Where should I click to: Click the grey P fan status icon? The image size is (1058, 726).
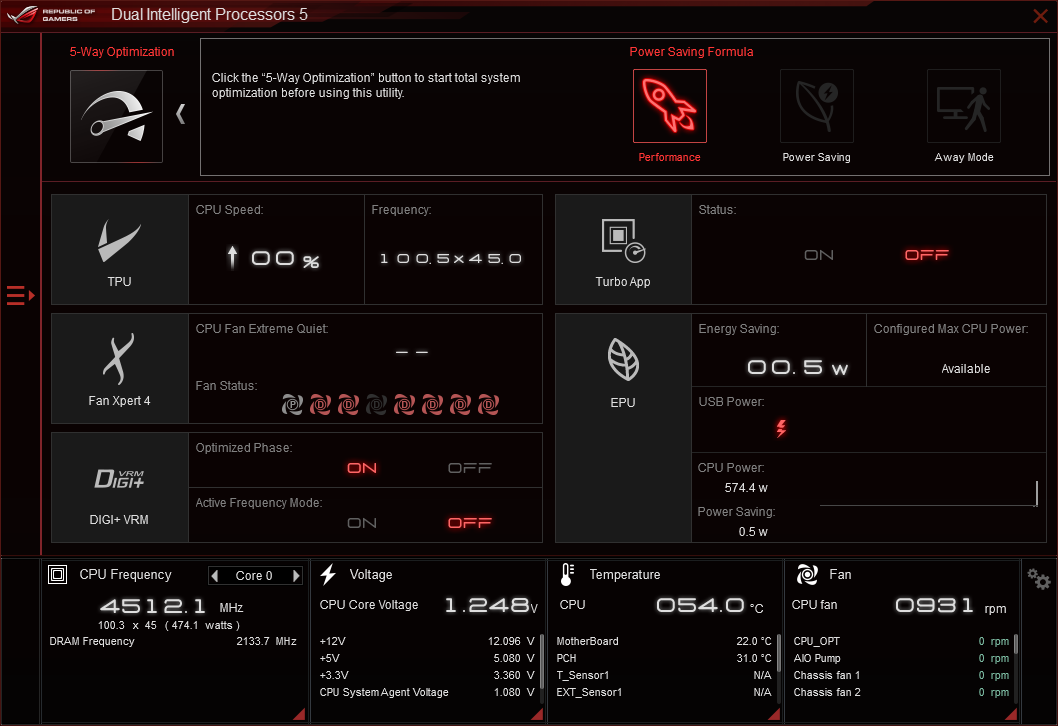click(292, 404)
